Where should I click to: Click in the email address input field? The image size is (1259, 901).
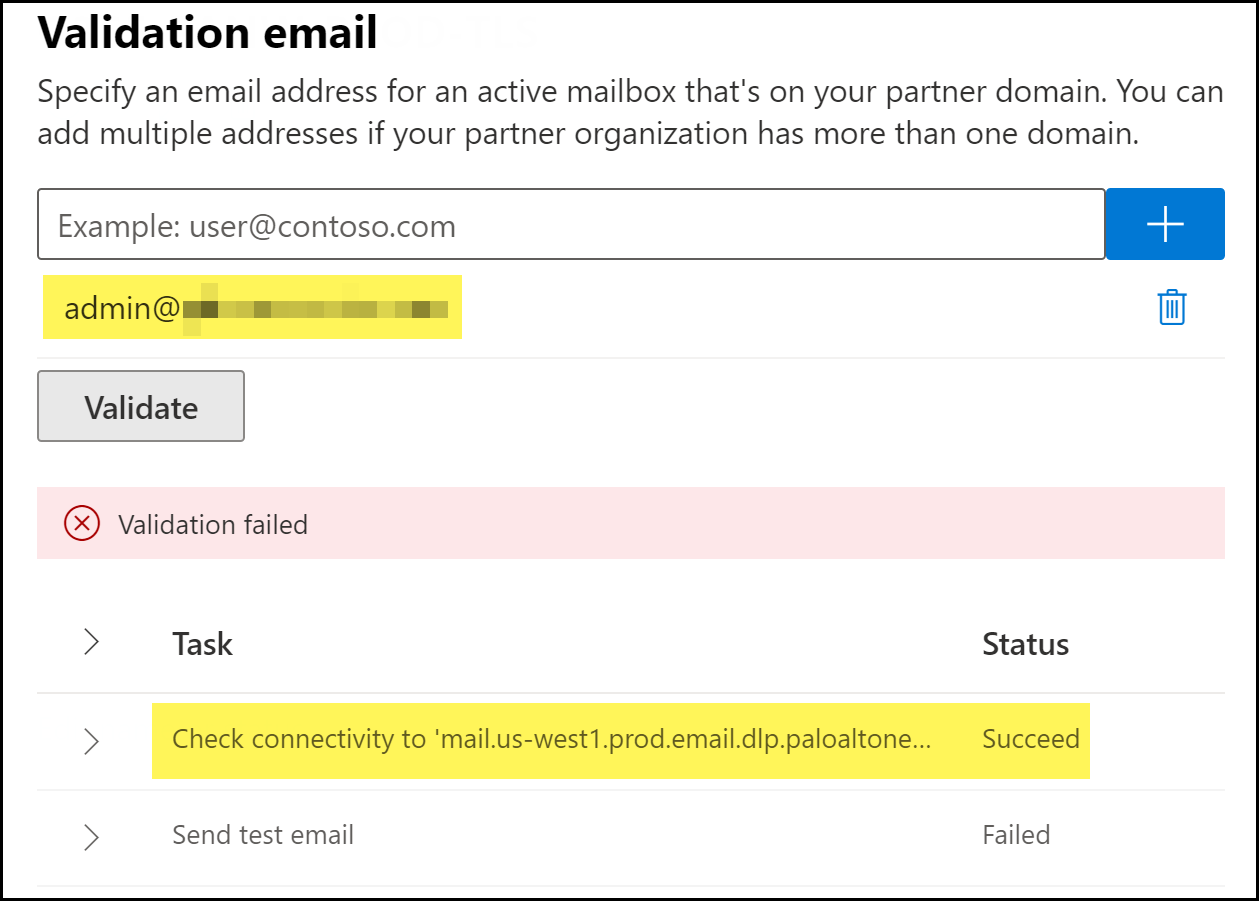tap(570, 225)
